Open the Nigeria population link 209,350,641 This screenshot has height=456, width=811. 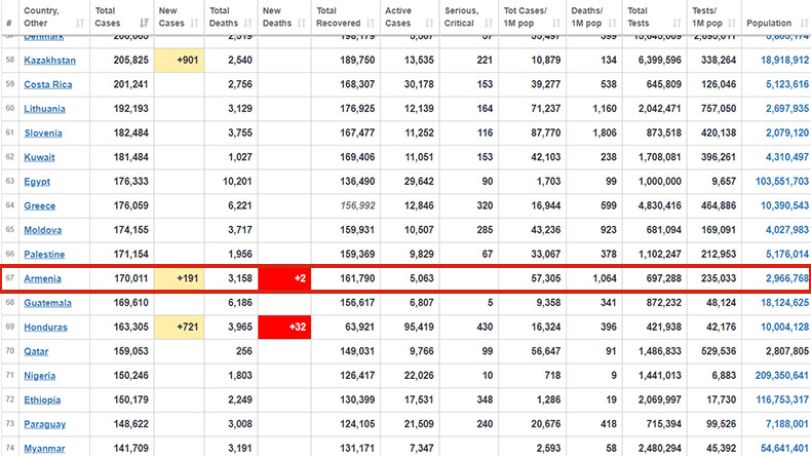tap(782, 376)
